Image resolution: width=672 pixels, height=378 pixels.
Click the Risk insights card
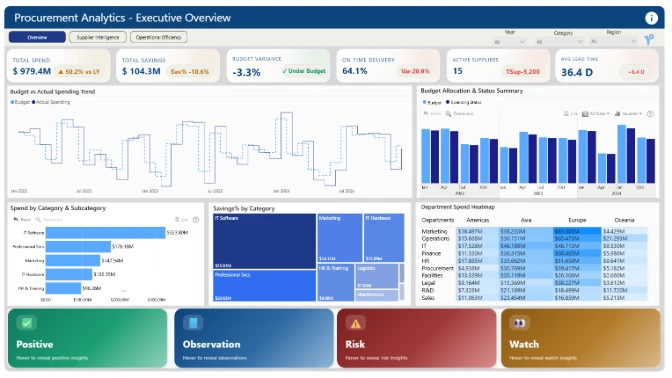(417, 338)
